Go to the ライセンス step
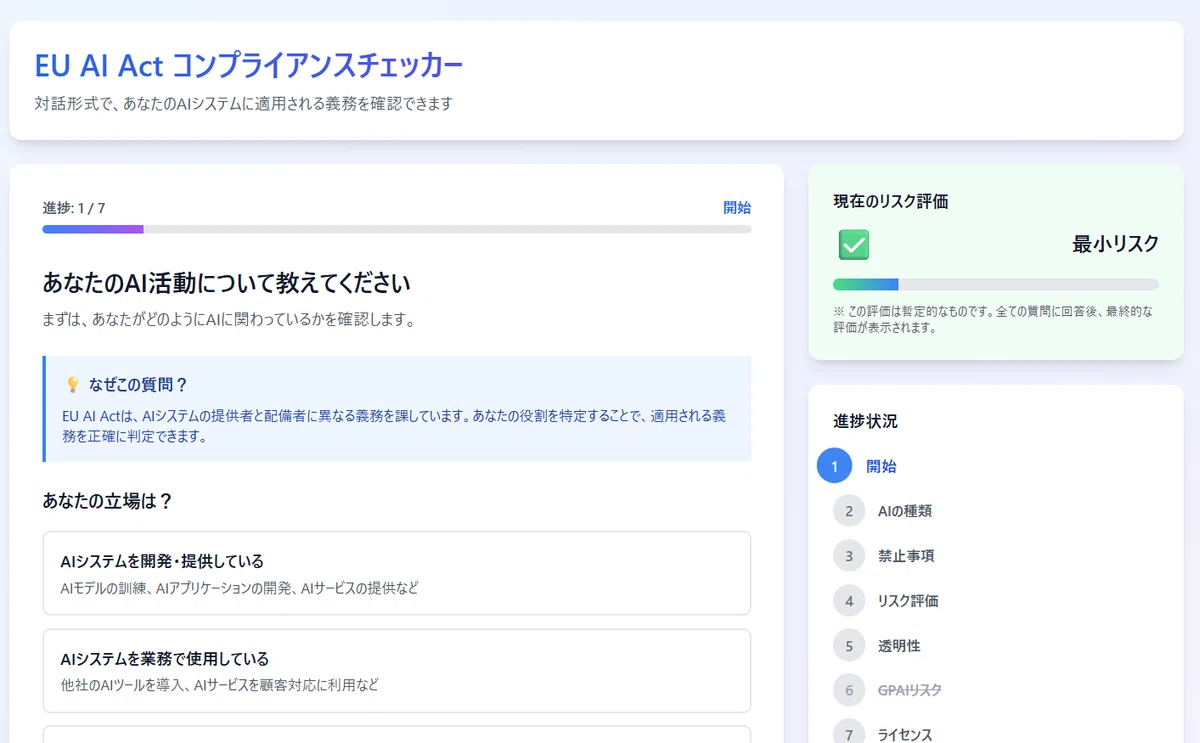The width and height of the screenshot is (1200, 743). (905, 735)
